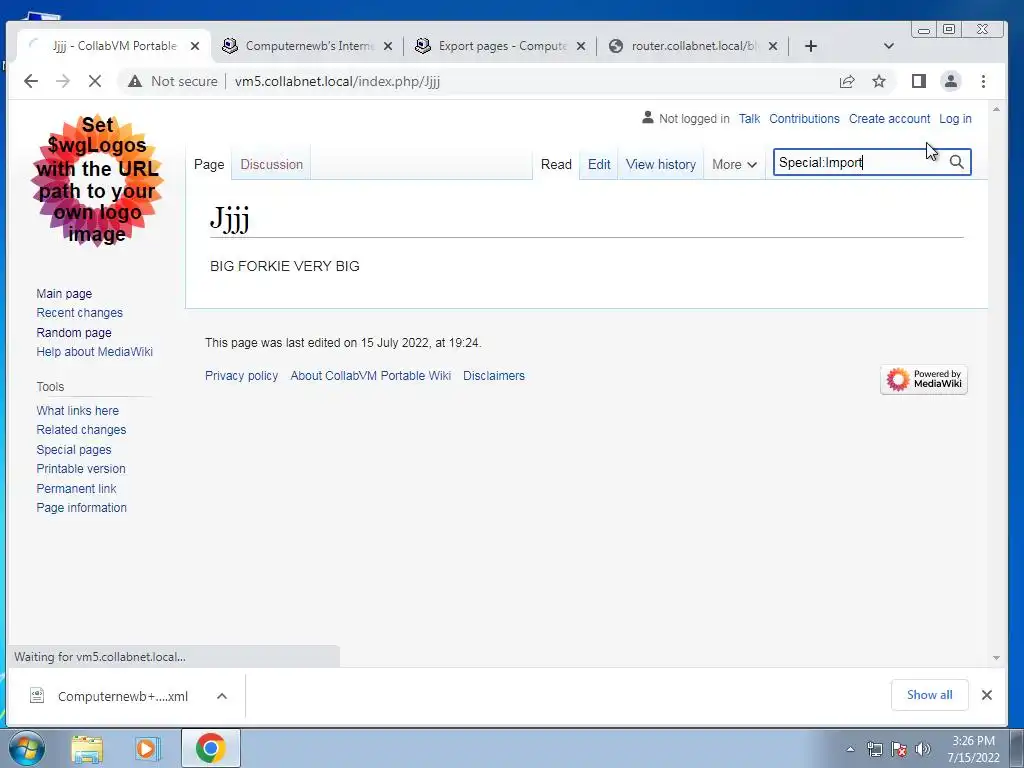
Task: Click Permanent link in Tools
Action: [x=76, y=488]
